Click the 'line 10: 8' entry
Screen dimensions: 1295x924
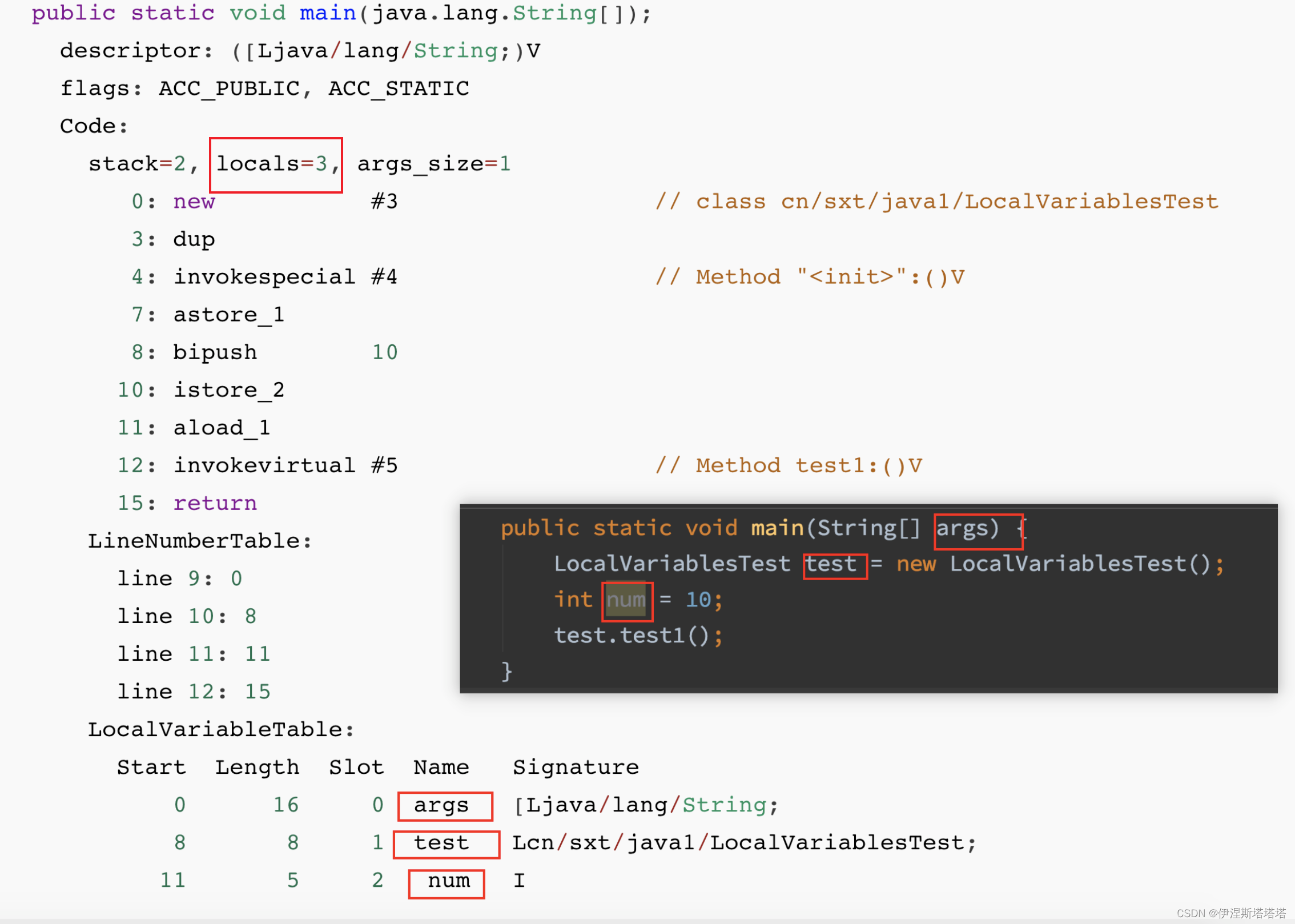pos(187,616)
